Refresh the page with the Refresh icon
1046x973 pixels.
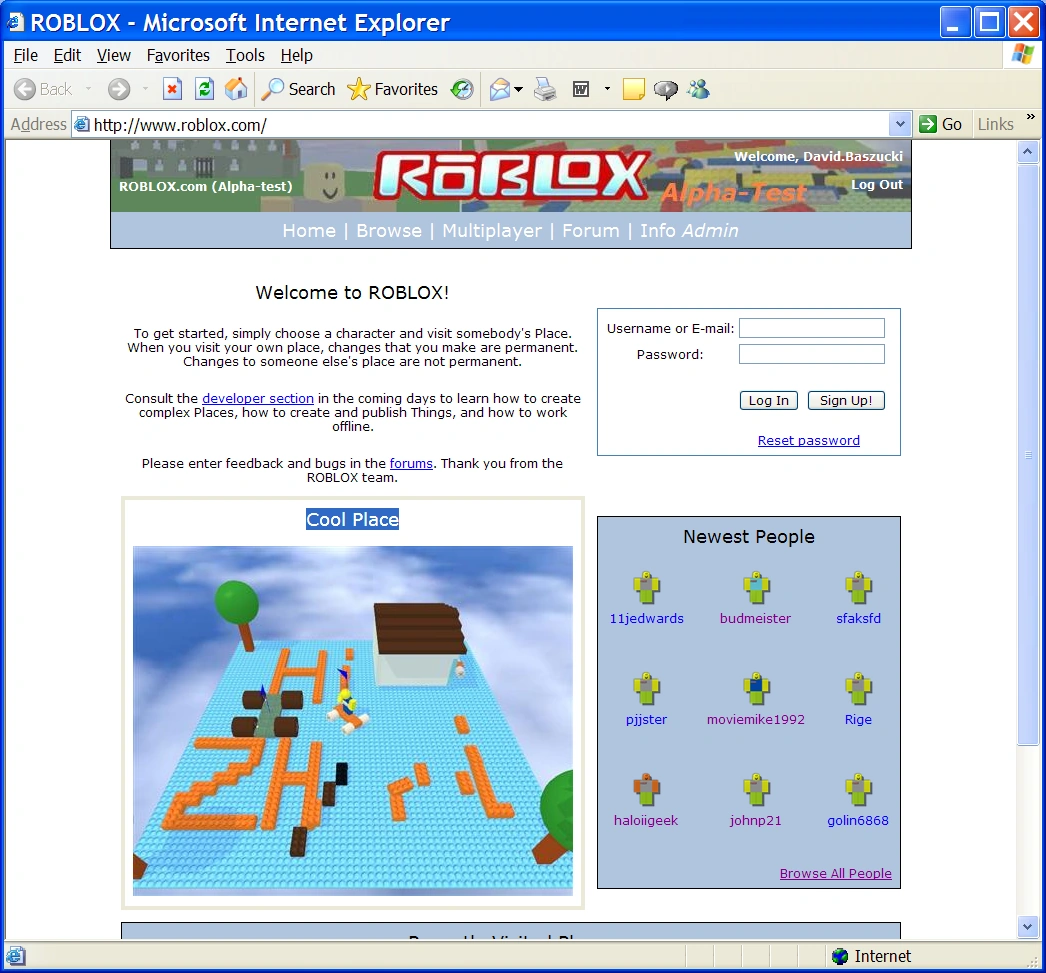point(204,89)
